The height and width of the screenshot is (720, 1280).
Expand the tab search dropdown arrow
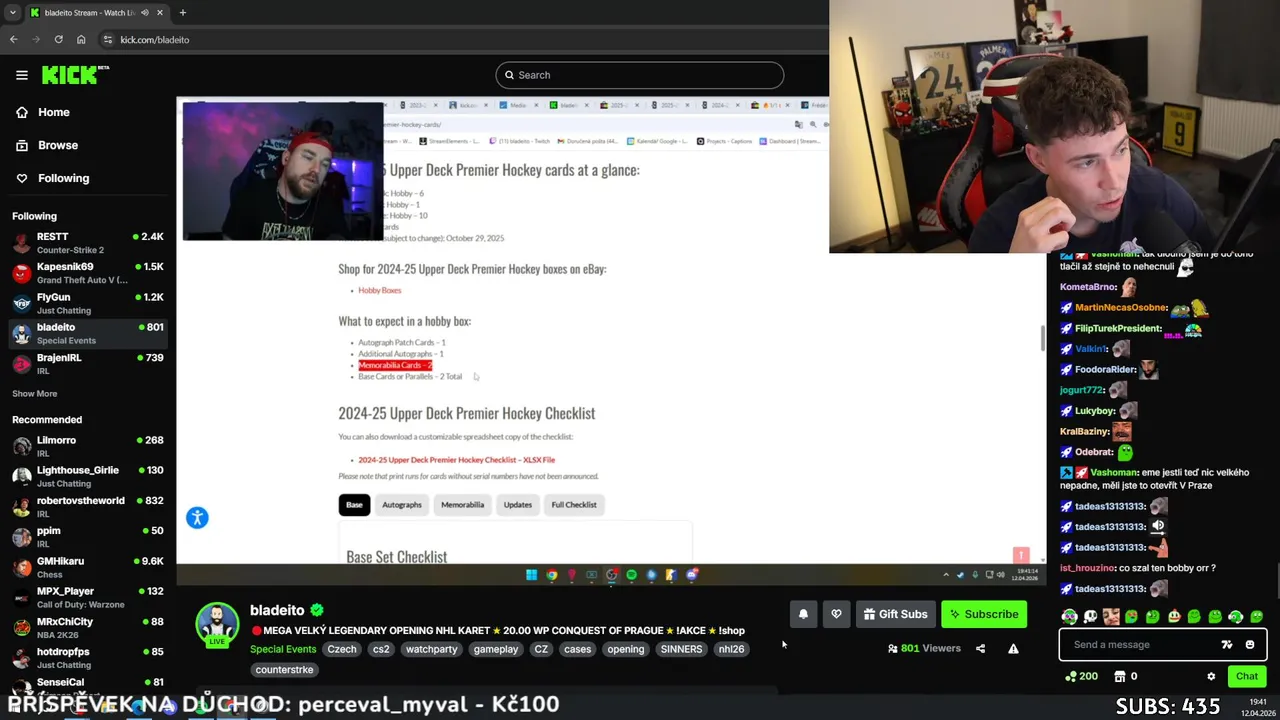tap(12, 12)
